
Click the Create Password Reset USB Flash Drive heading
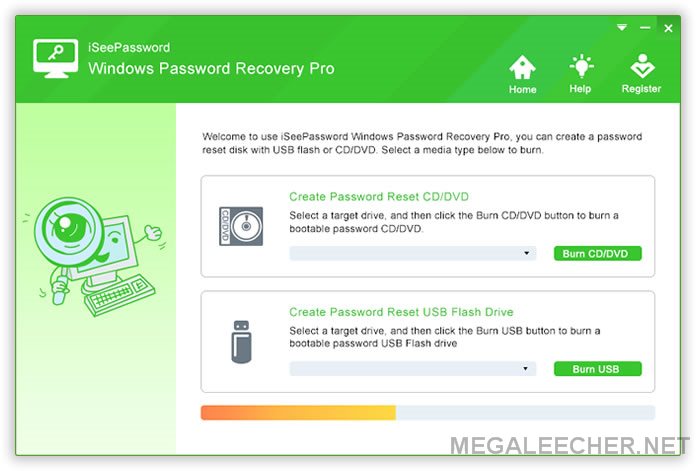[x=401, y=312]
